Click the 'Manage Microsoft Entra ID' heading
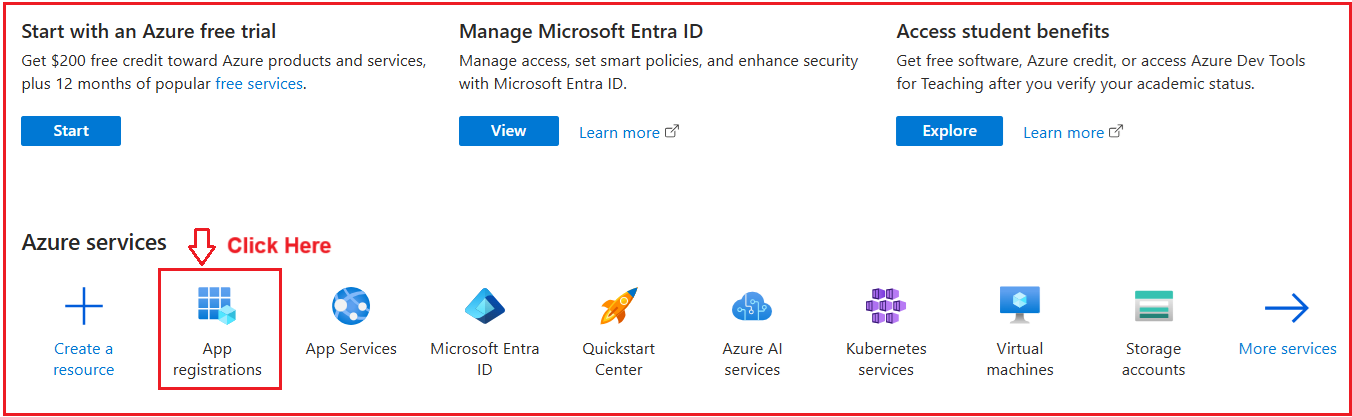 coord(581,32)
